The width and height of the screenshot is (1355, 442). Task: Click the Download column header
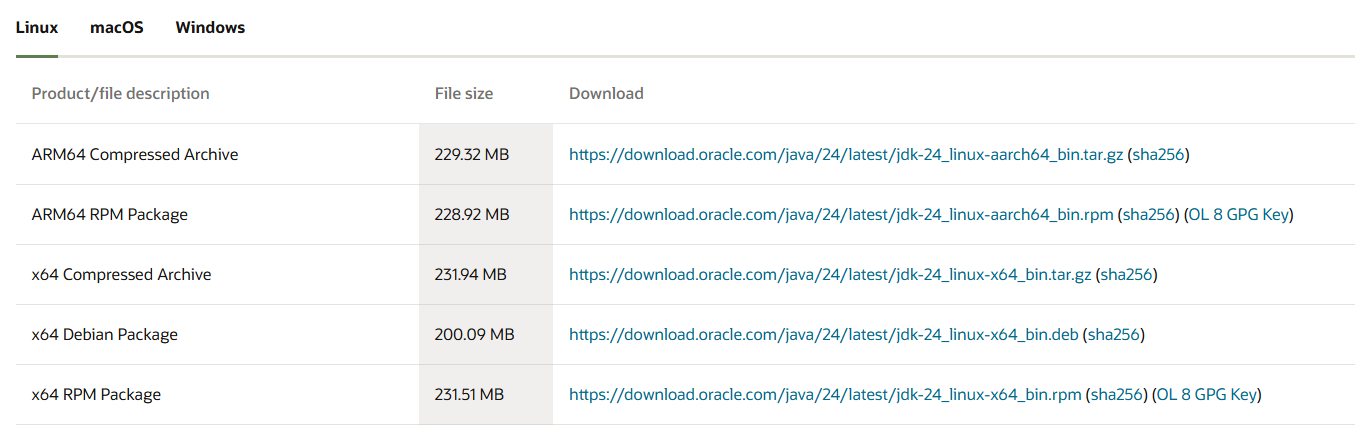pos(606,94)
